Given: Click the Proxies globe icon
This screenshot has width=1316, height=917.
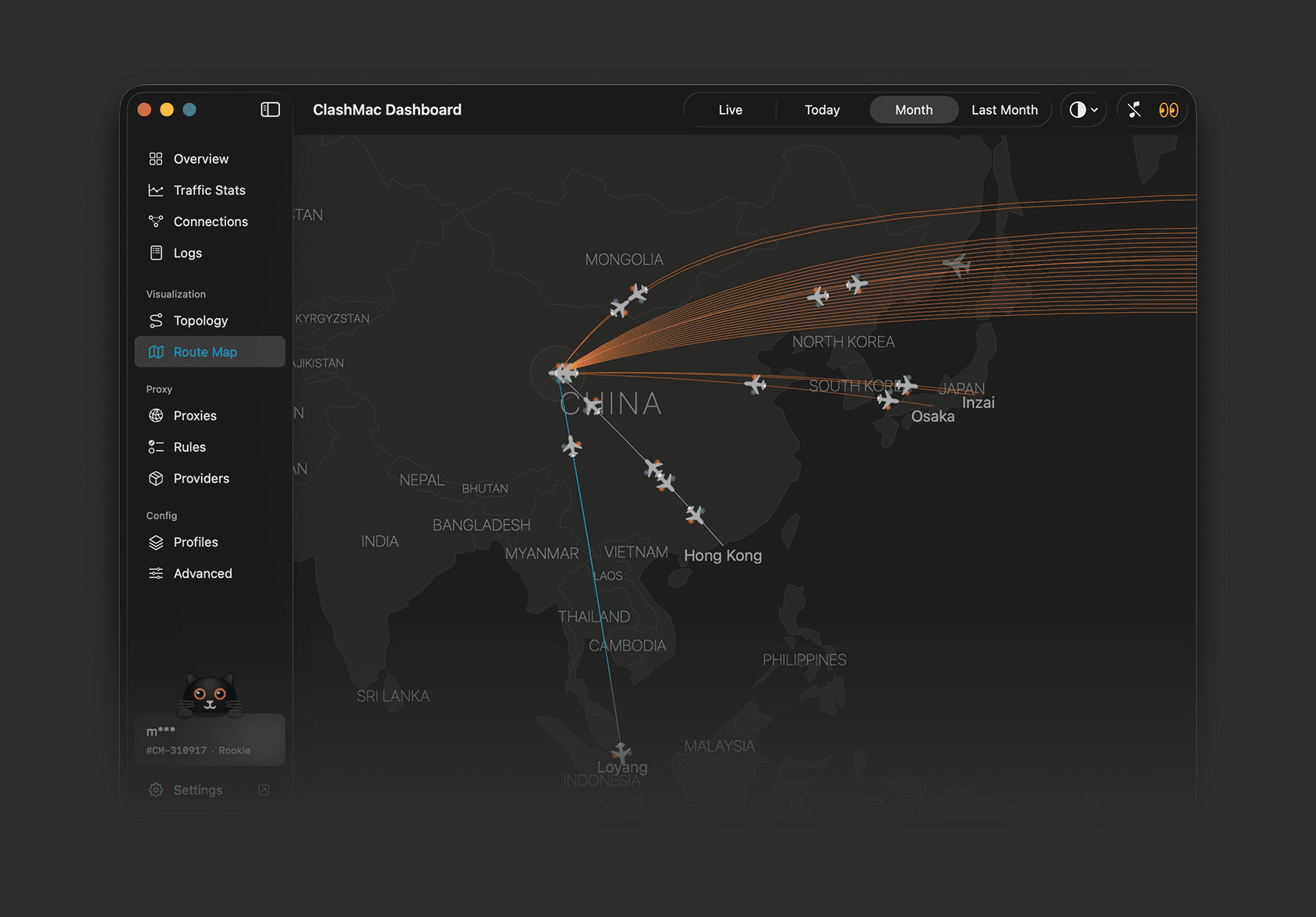Looking at the screenshot, I should coord(156,416).
